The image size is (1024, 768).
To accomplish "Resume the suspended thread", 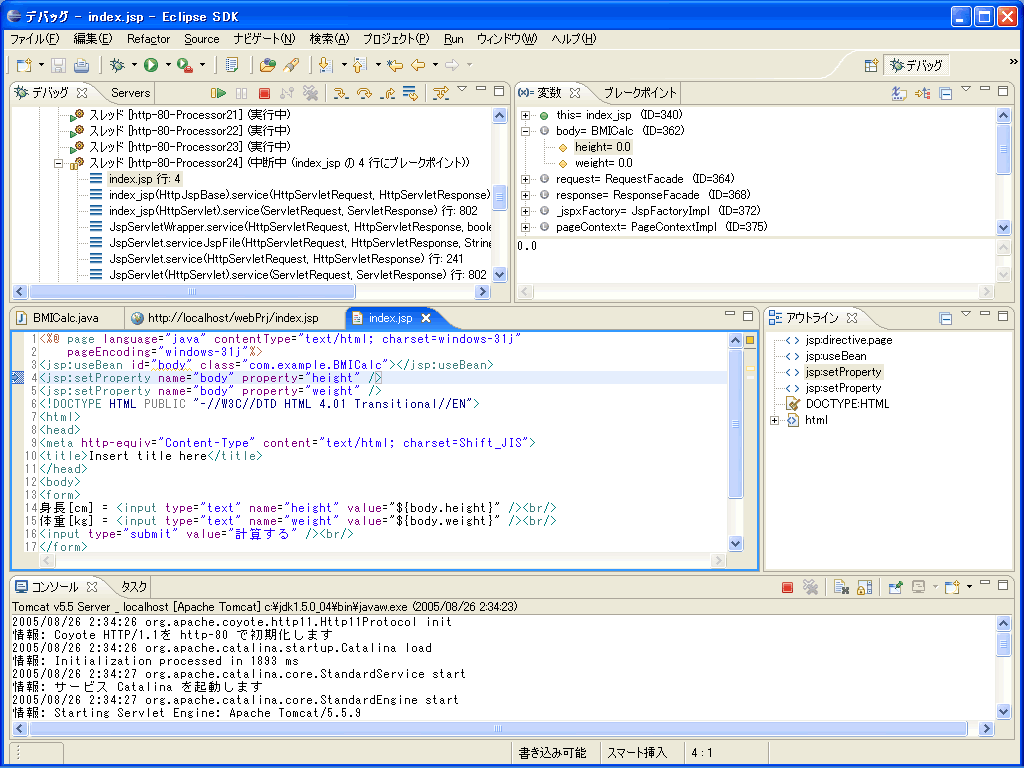I will [x=218, y=91].
